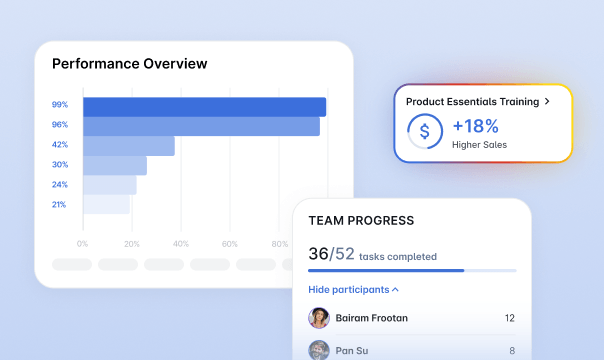The height and width of the screenshot is (360, 604).
Task: Click Pan Su's task count 8
Action: click(512, 351)
